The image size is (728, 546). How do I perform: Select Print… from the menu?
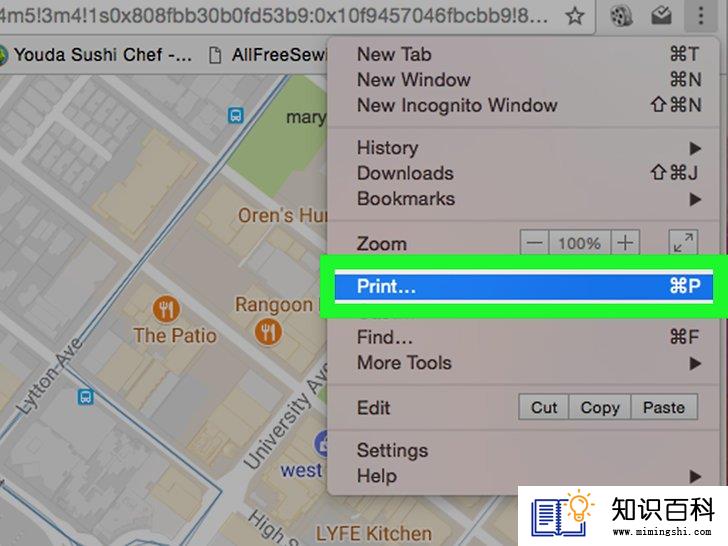pyautogui.click(x=523, y=286)
